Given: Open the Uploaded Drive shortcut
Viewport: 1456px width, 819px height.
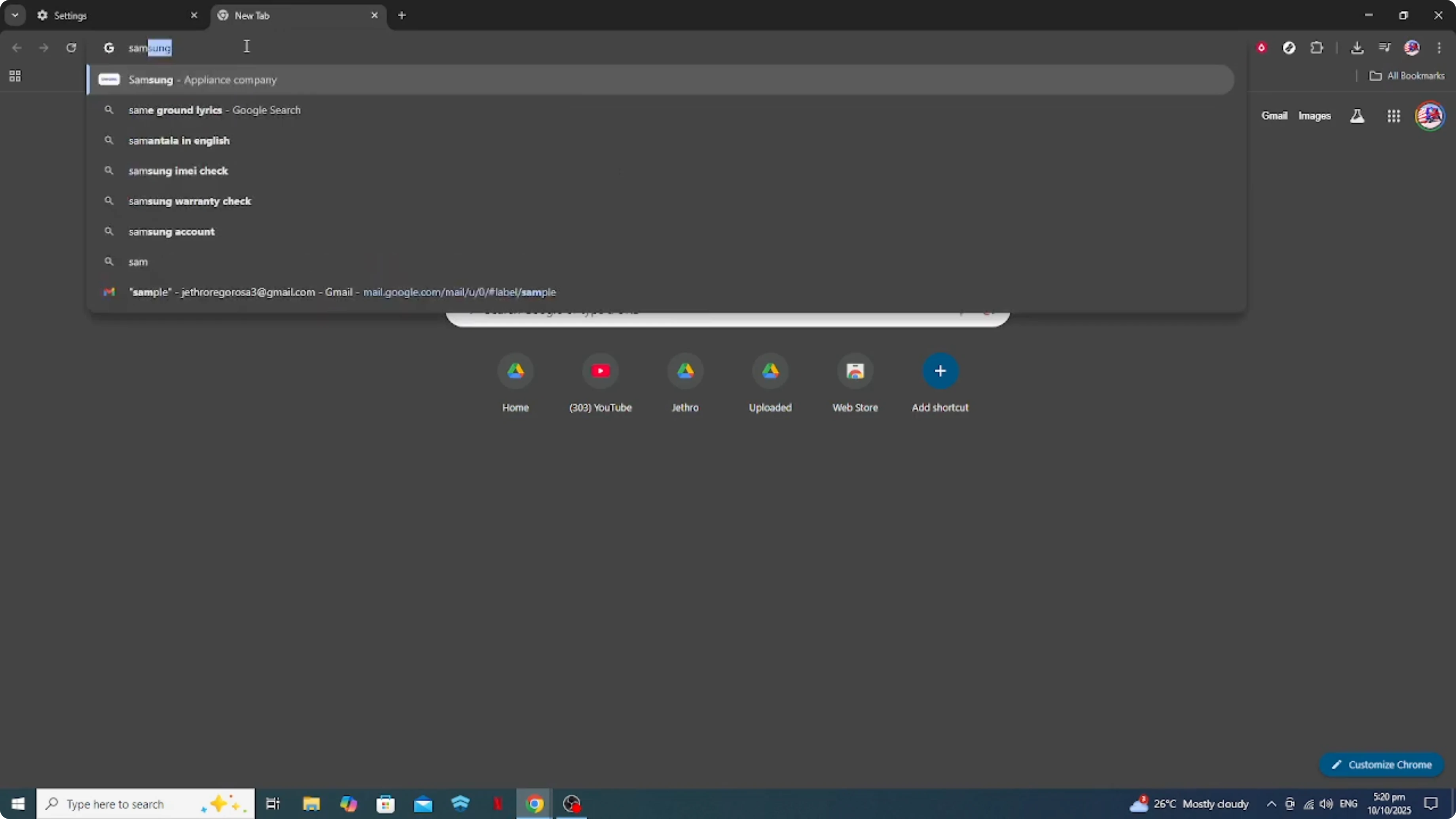Looking at the screenshot, I should coord(770,384).
